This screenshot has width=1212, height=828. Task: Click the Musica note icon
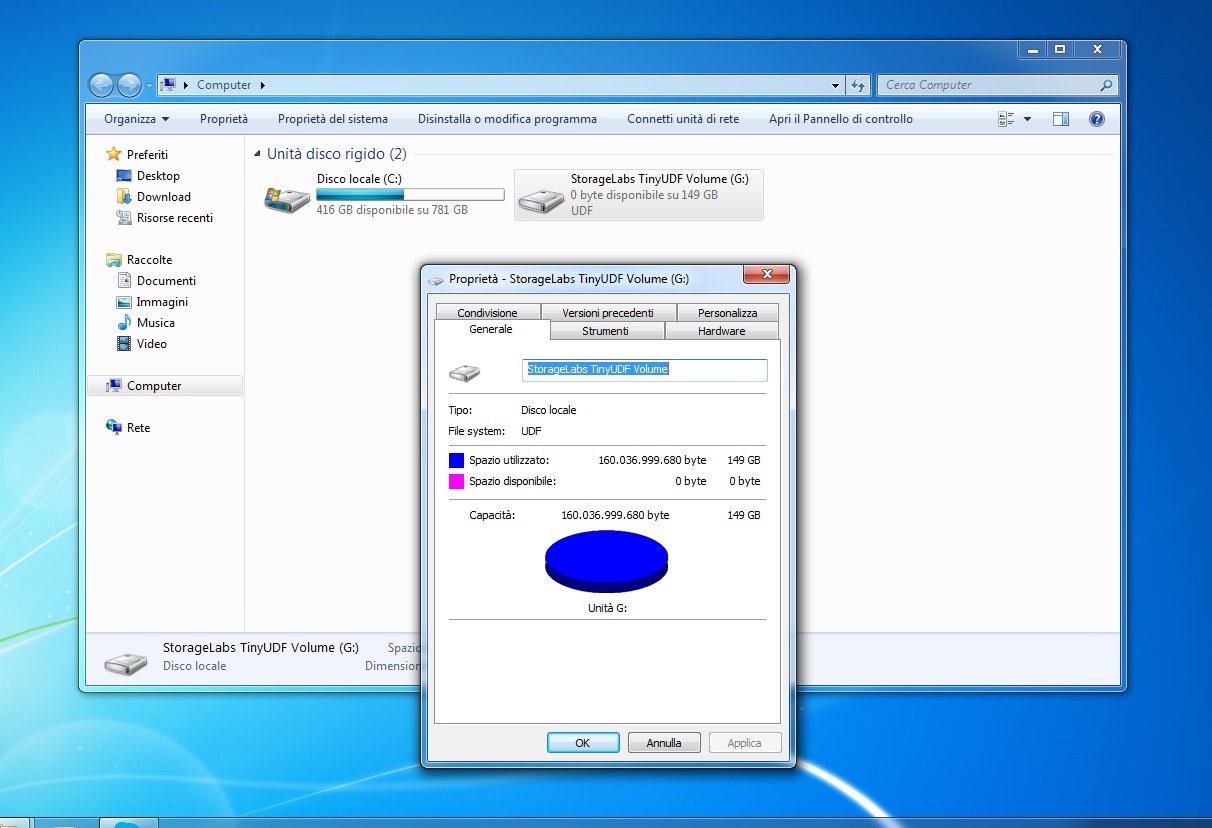(x=124, y=323)
